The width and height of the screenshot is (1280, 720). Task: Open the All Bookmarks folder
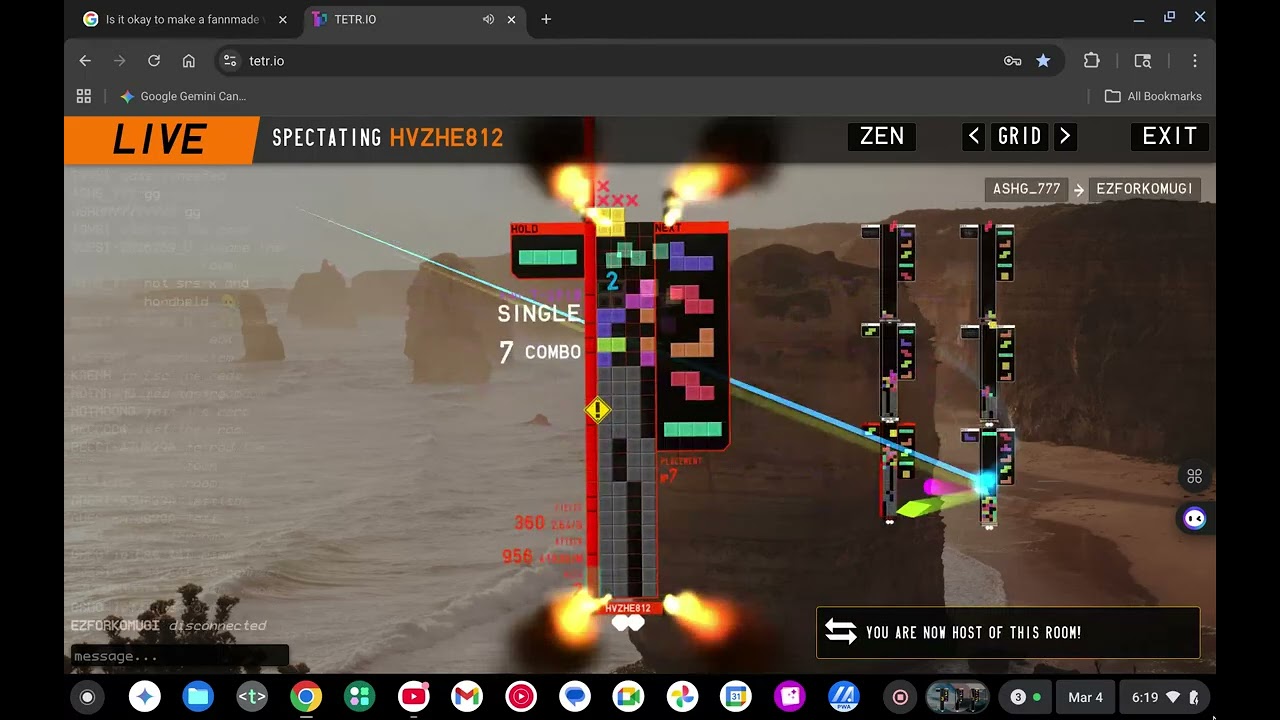[x=1153, y=96]
